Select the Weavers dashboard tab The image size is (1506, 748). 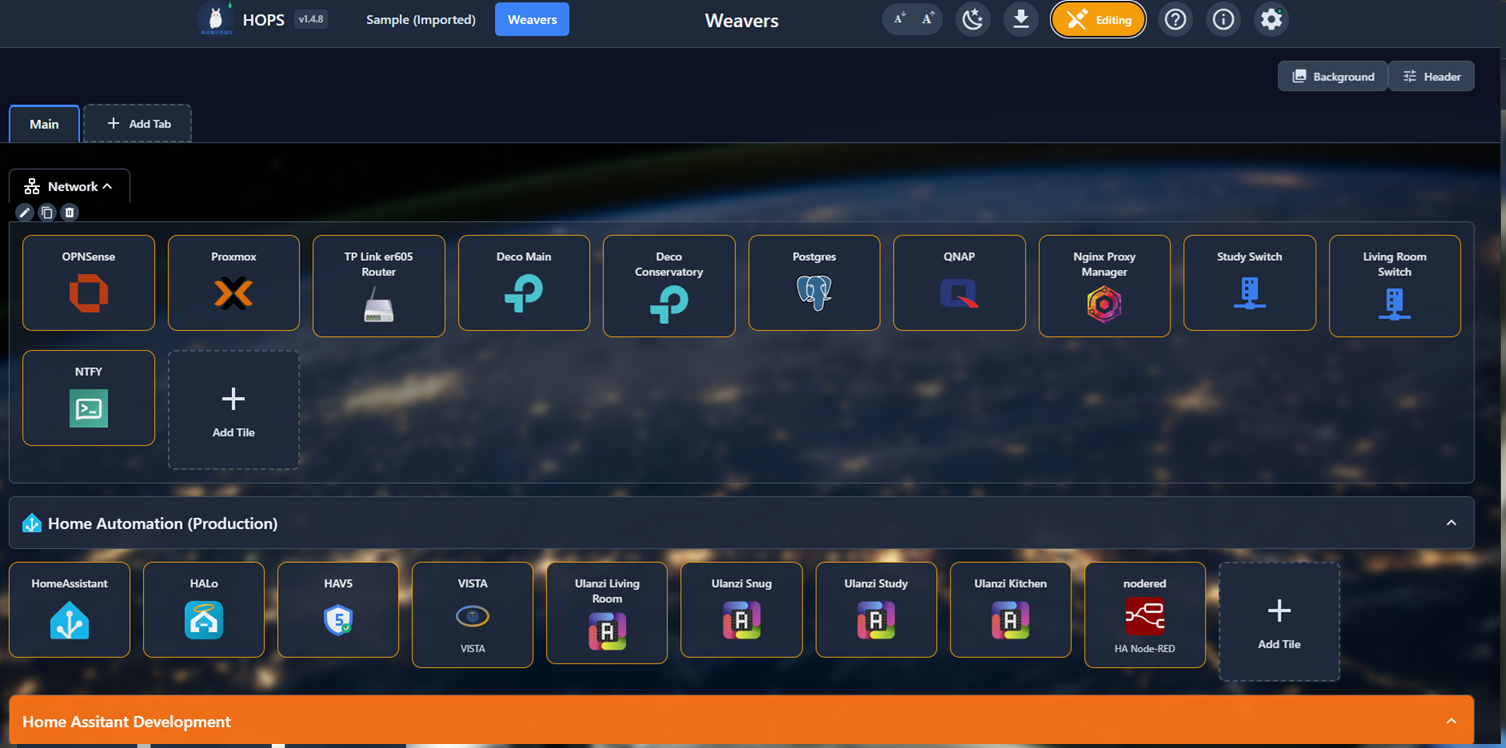[x=532, y=19]
